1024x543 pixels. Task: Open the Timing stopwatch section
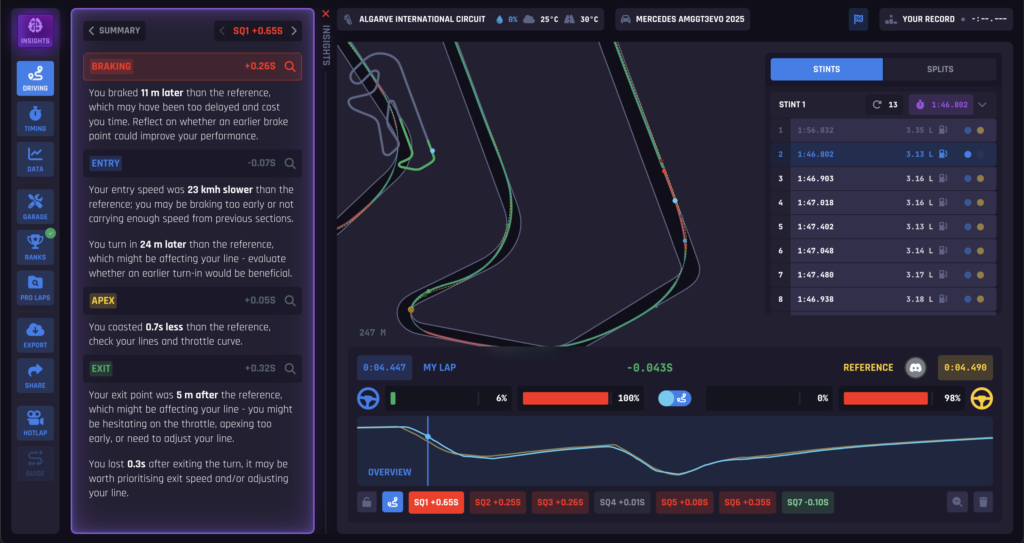coord(35,118)
